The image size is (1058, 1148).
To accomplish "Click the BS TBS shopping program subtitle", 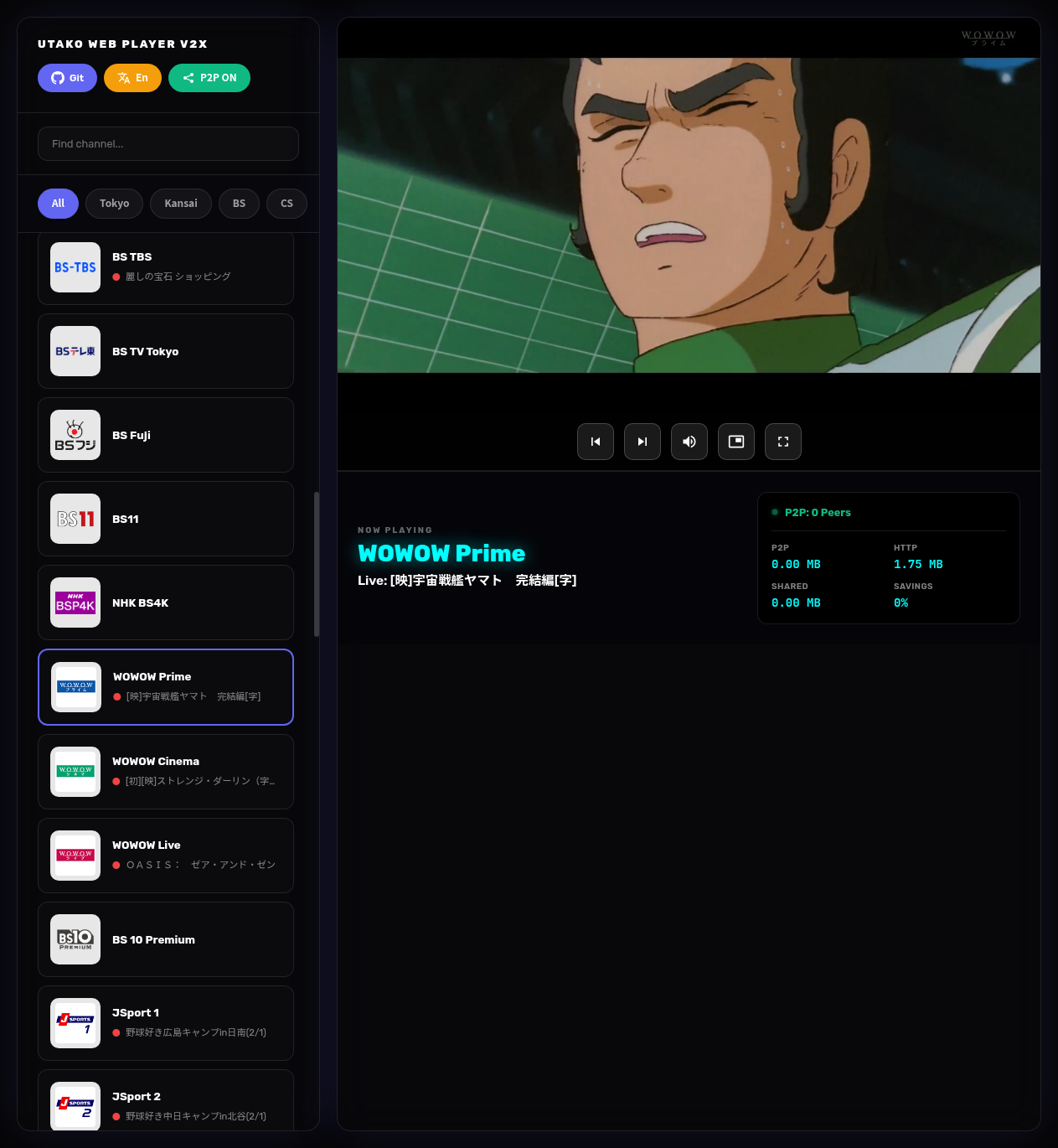I will tap(178, 277).
